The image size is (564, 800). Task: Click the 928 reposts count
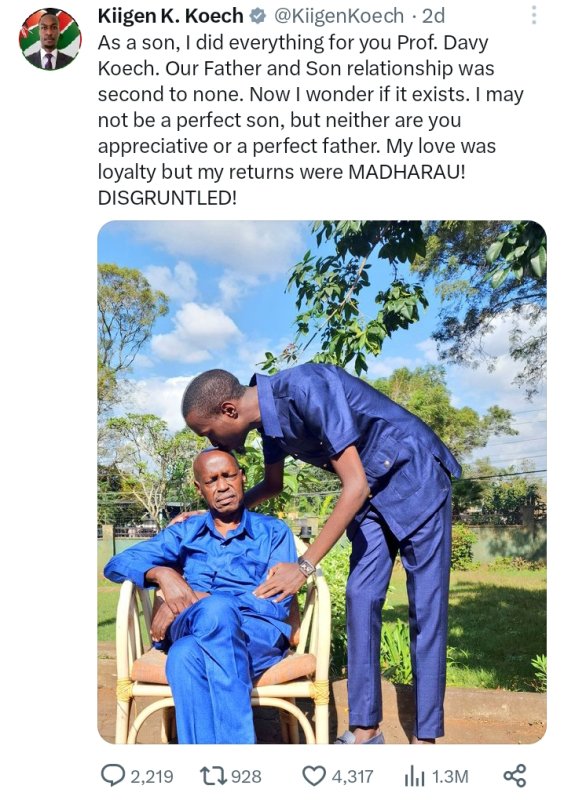246,777
